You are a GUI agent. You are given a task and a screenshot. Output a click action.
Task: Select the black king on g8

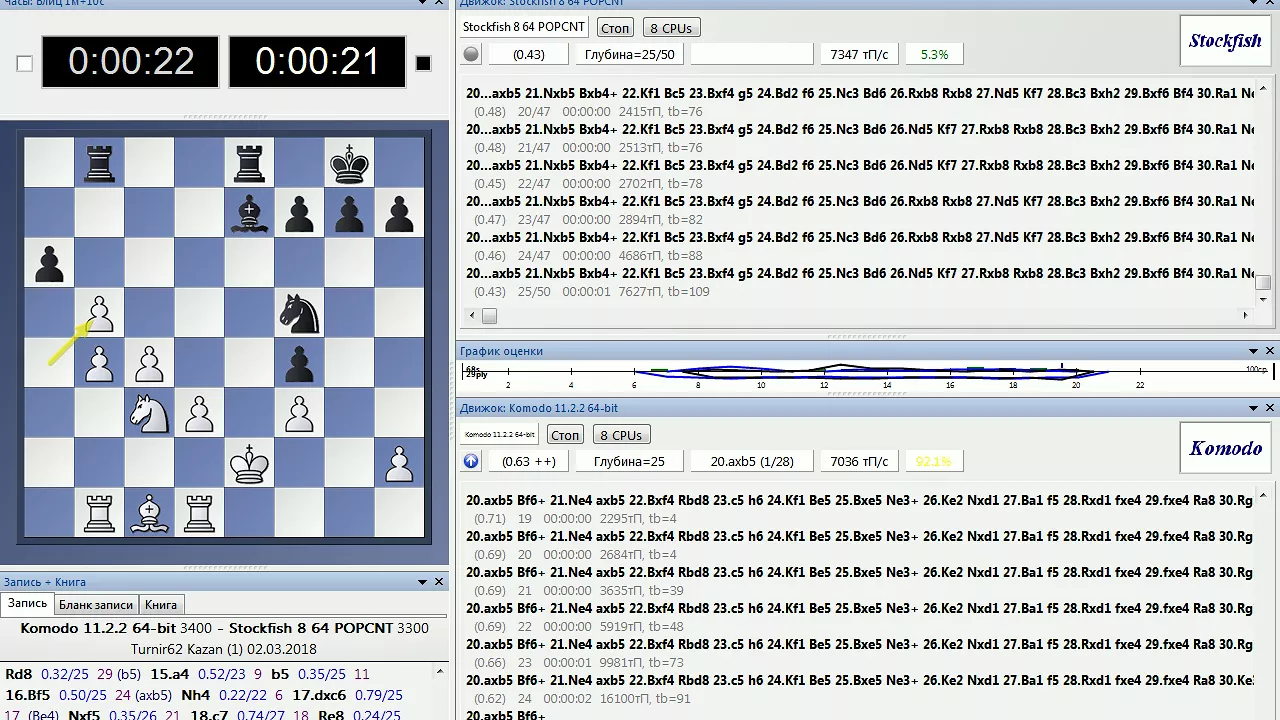[349, 163]
